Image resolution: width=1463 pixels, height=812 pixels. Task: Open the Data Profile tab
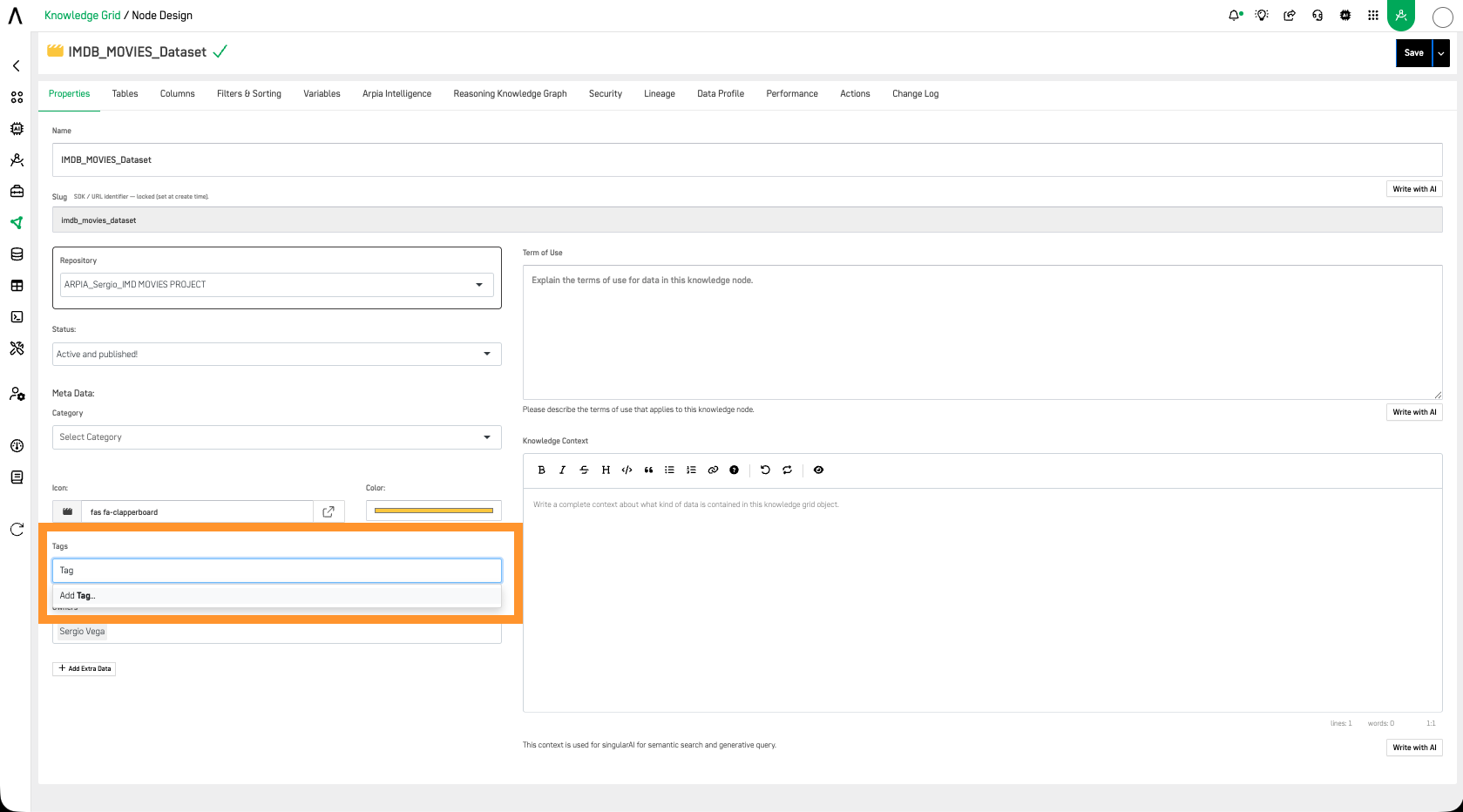[x=721, y=94]
